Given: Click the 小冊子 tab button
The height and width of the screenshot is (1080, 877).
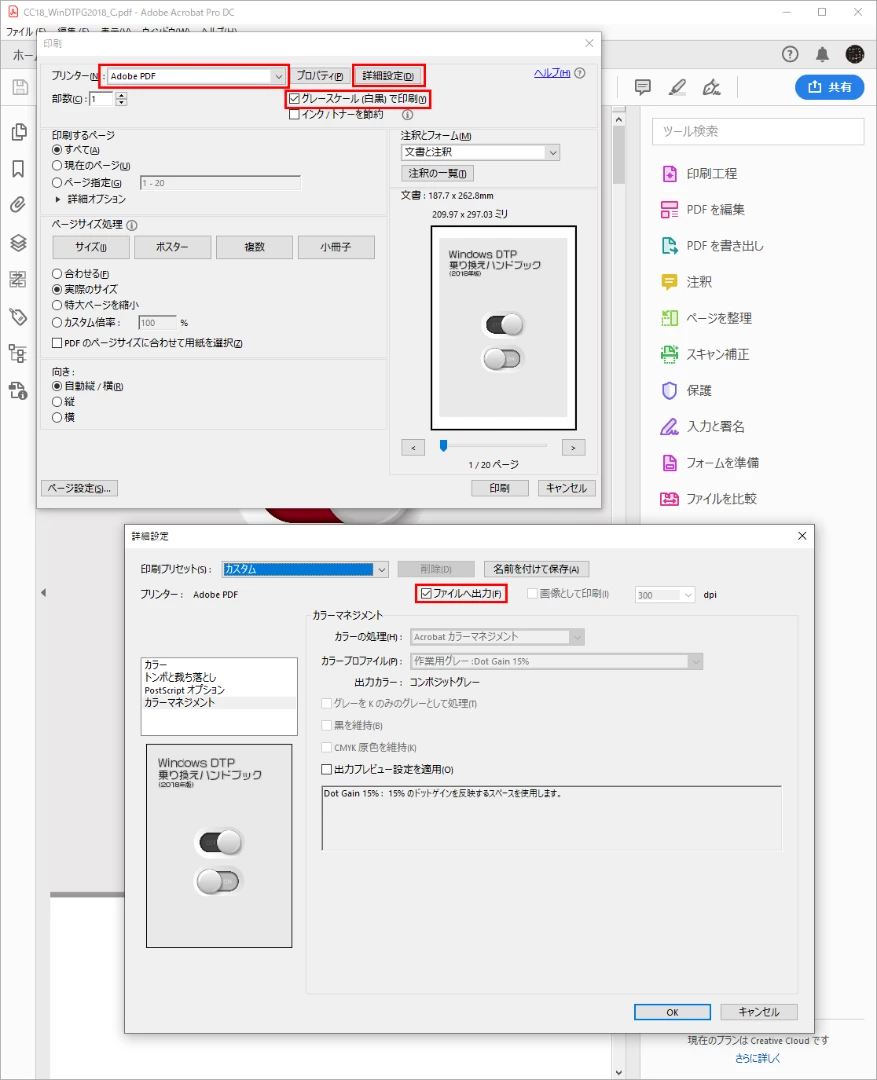Looking at the screenshot, I should [336, 247].
